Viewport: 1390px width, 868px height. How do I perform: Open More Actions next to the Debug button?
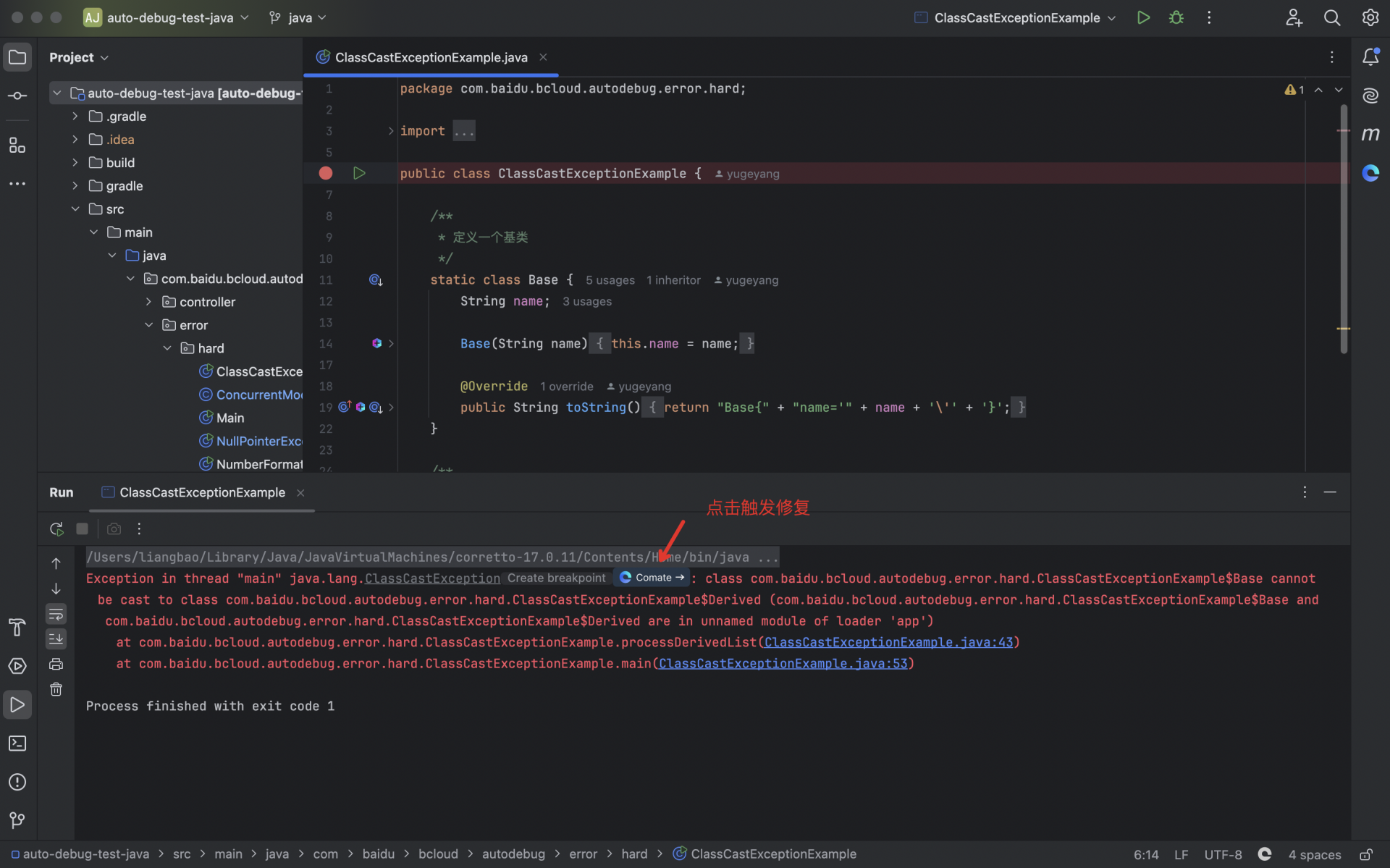pos(1209,17)
